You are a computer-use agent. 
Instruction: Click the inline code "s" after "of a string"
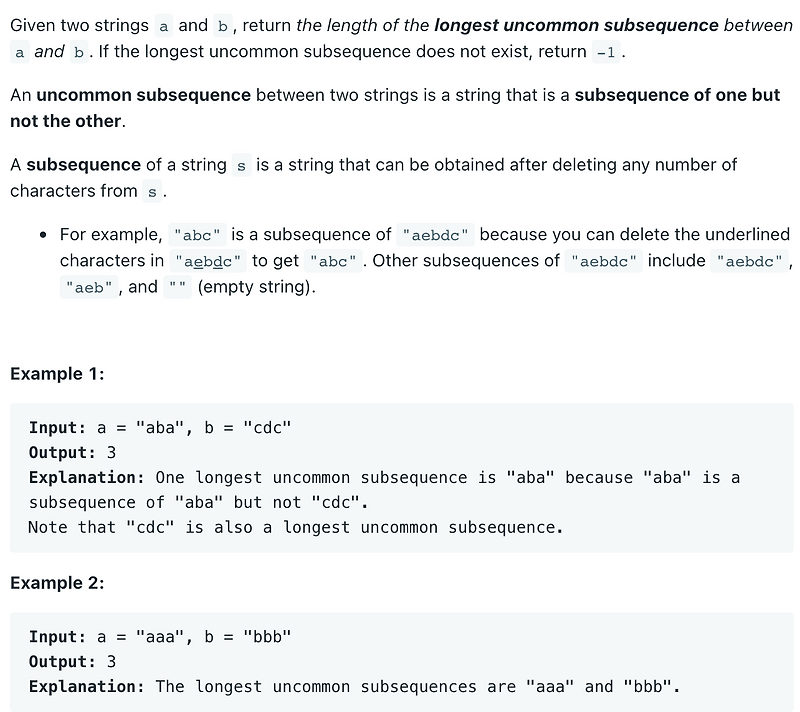241,165
